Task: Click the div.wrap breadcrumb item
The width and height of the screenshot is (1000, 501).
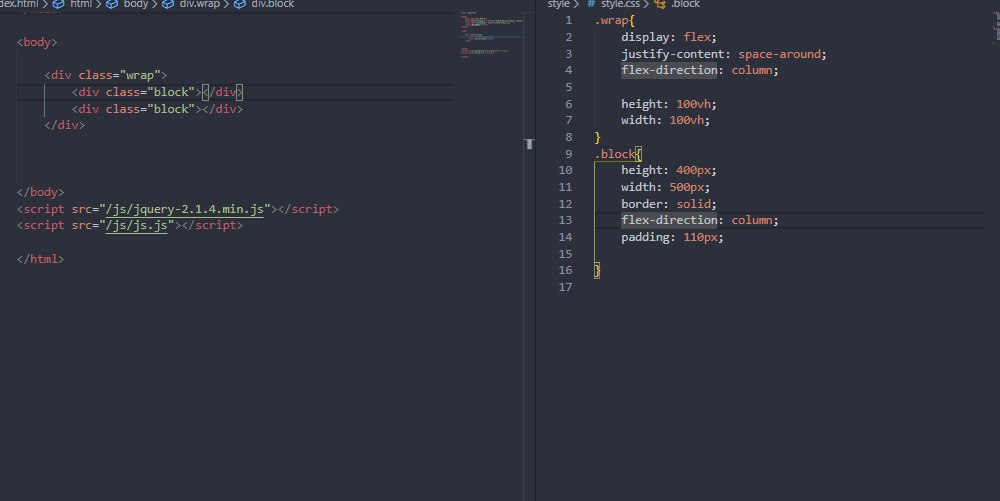Action: [199, 4]
